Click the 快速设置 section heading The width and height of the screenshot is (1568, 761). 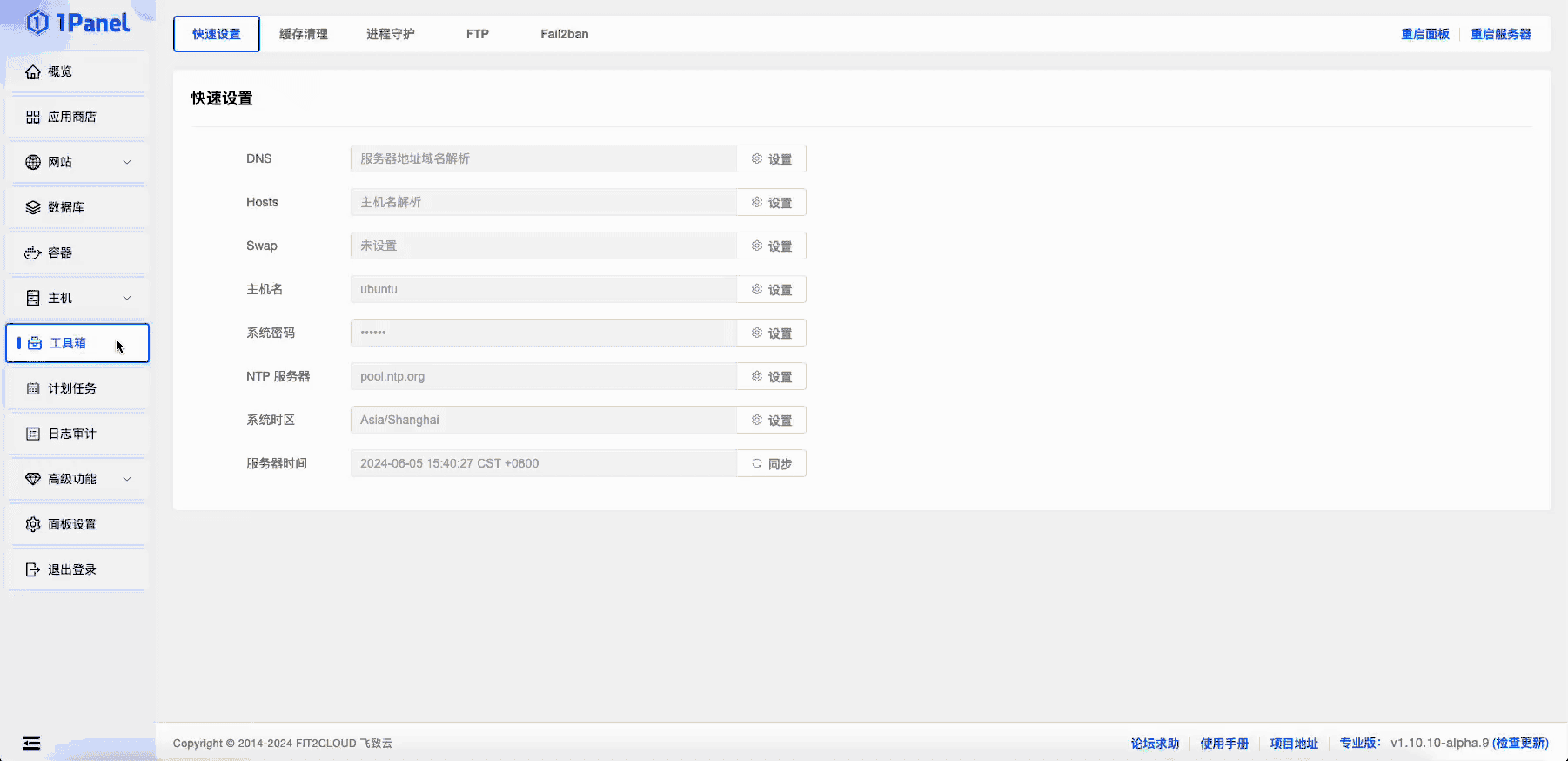pos(222,98)
